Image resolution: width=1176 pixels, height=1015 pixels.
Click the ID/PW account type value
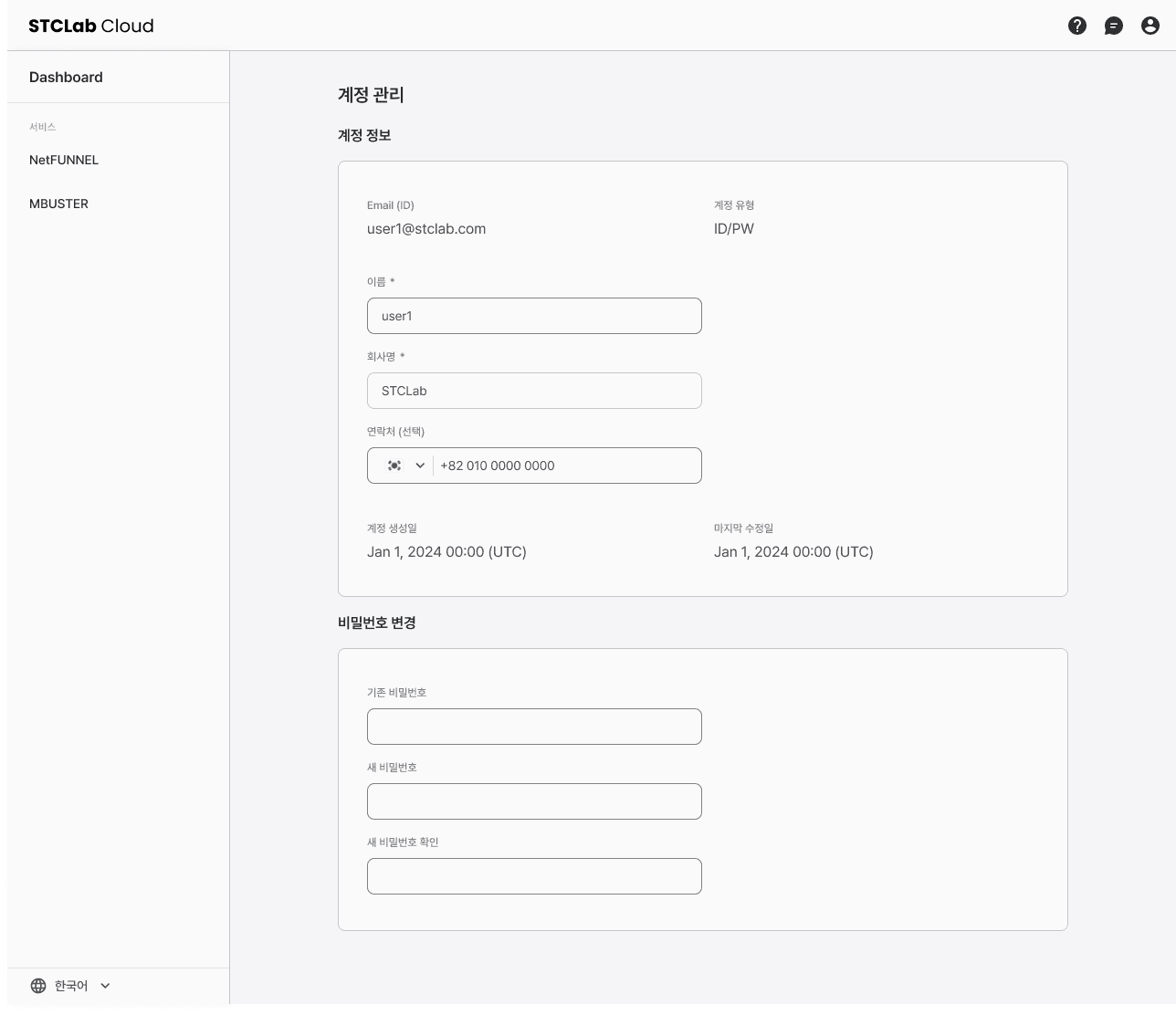(x=734, y=229)
